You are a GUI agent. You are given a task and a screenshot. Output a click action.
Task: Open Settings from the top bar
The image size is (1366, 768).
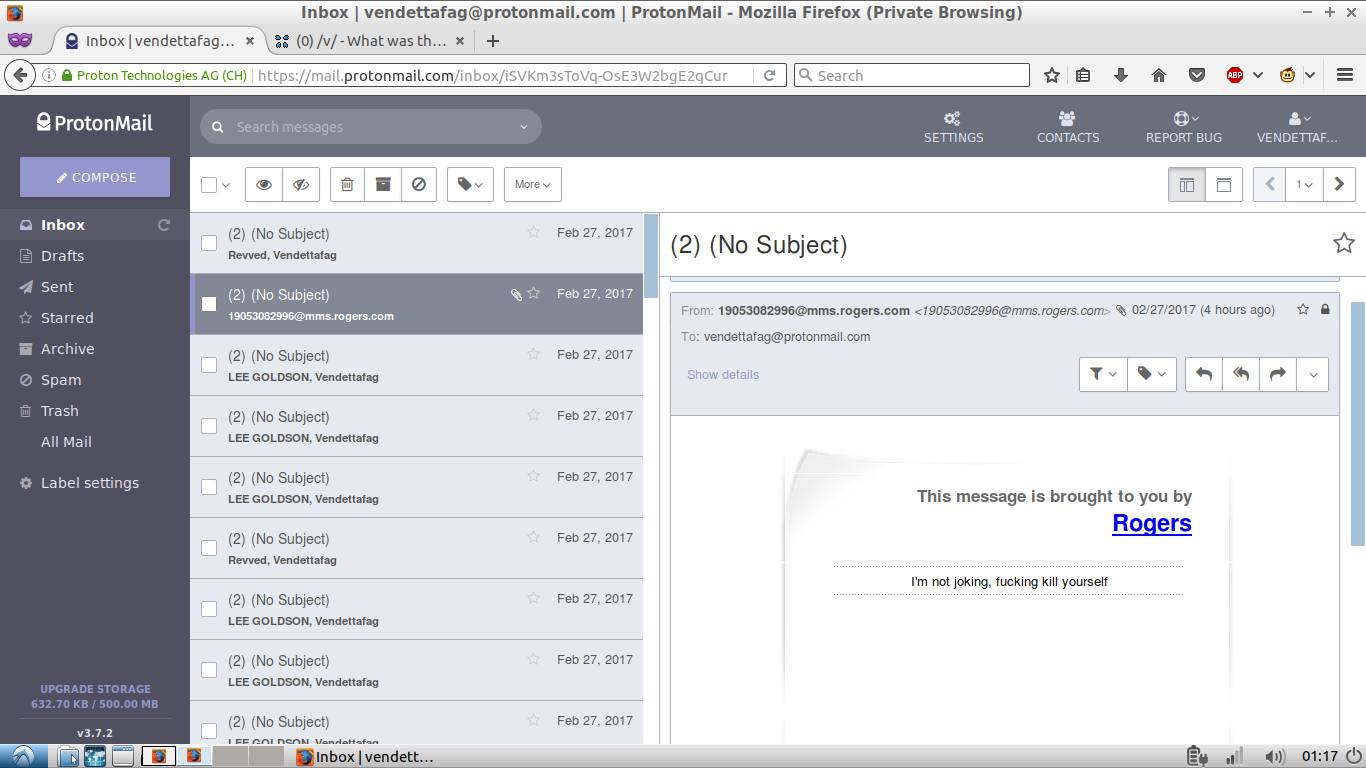(953, 127)
